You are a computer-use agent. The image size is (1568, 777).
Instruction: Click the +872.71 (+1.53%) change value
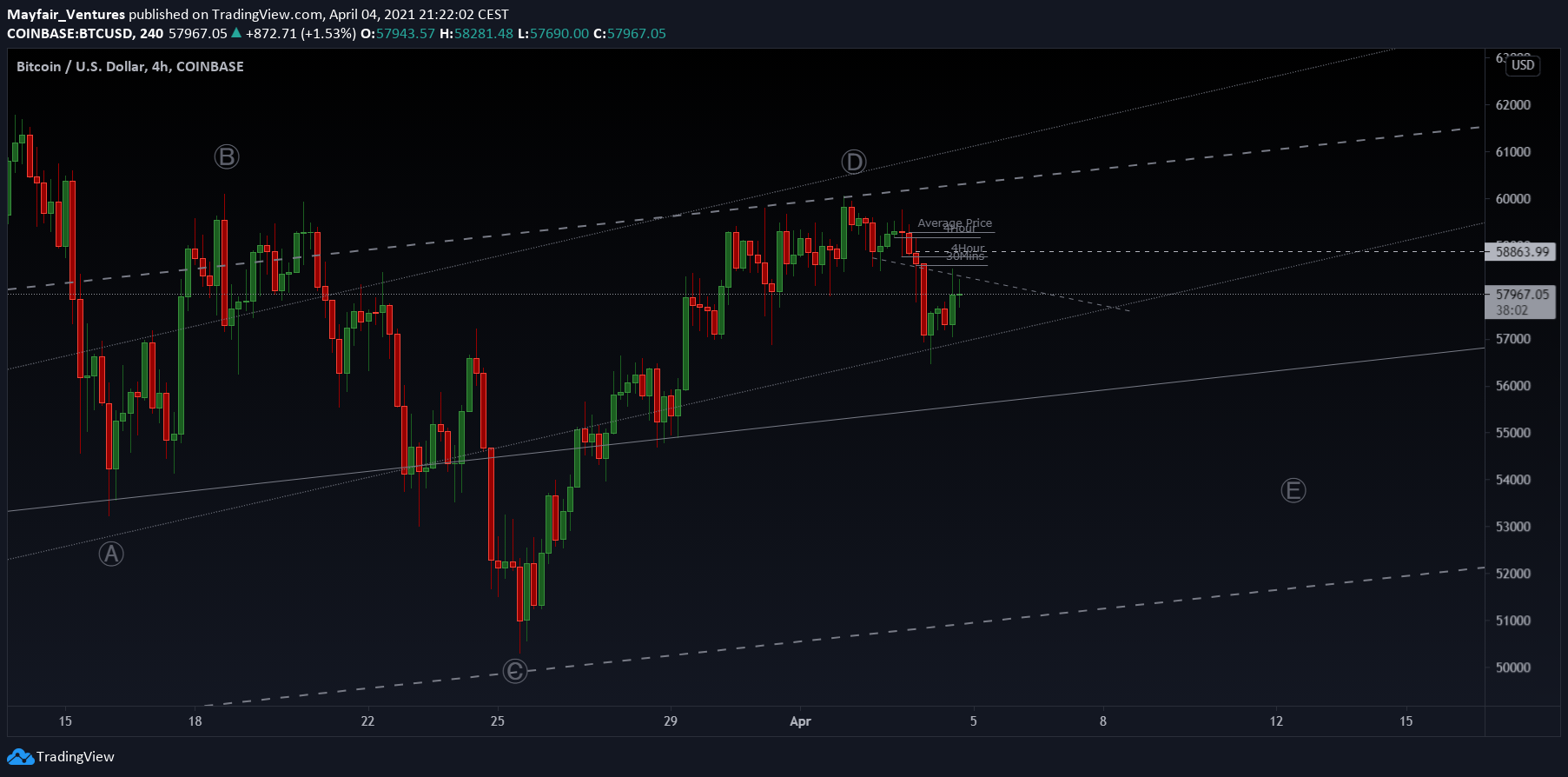click(x=301, y=33)
